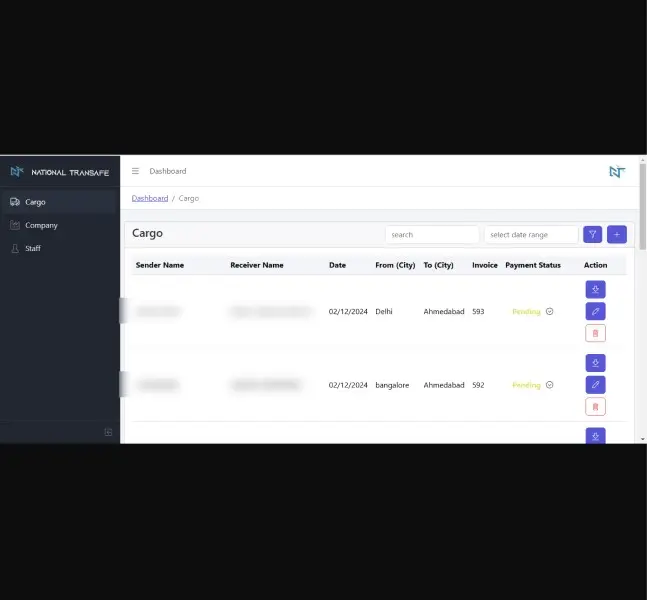Delete the invoice 593 cargo entry
The height and width of the screenshot is (600, 647).
click(x=595, y=333)
